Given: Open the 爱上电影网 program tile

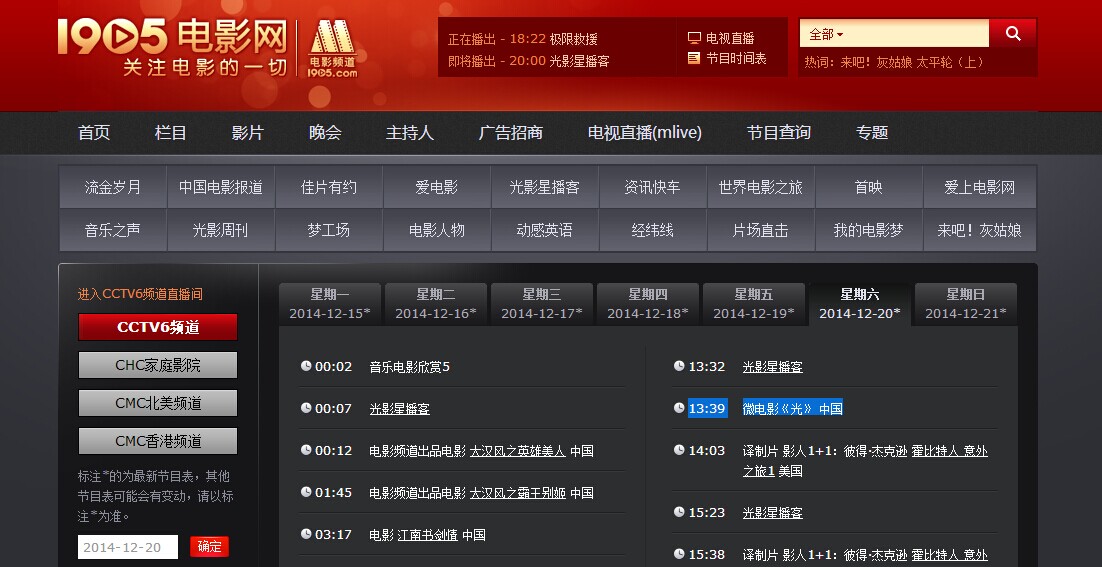Looking at the screenshot, I should pyautogui.click(x=980, y=187).
